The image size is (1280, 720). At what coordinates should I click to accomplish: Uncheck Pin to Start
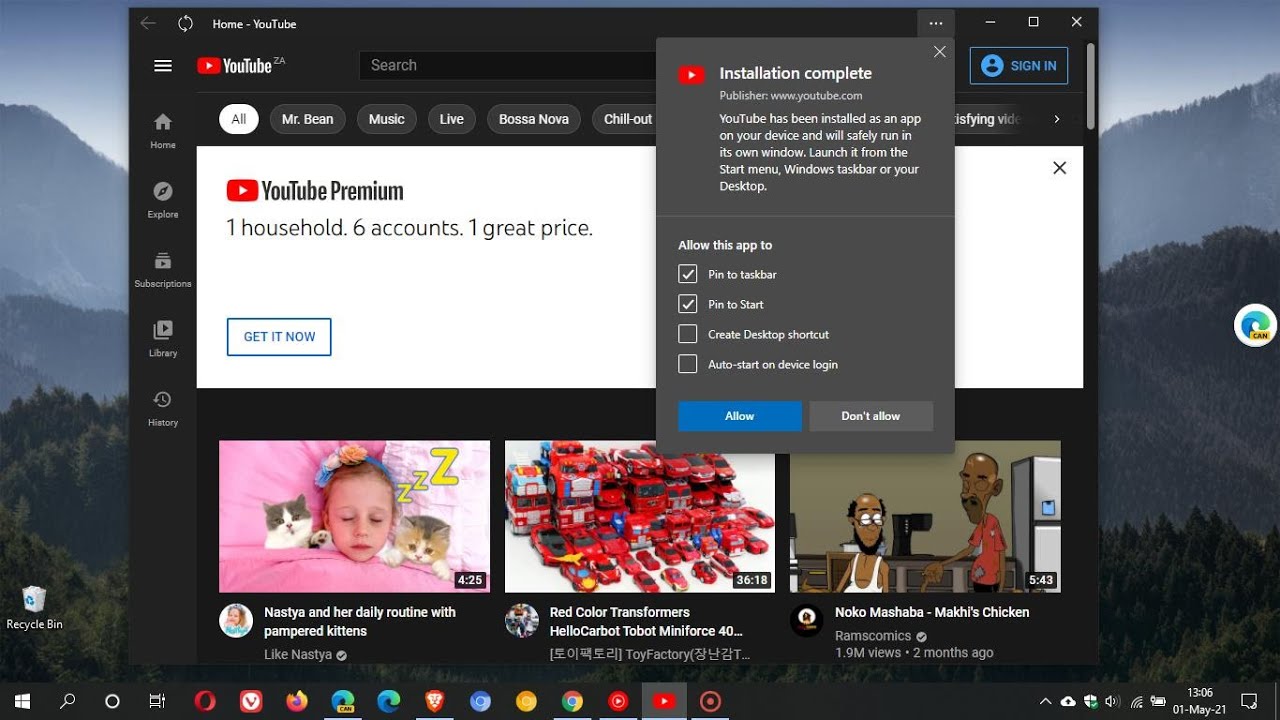[687, 304]
